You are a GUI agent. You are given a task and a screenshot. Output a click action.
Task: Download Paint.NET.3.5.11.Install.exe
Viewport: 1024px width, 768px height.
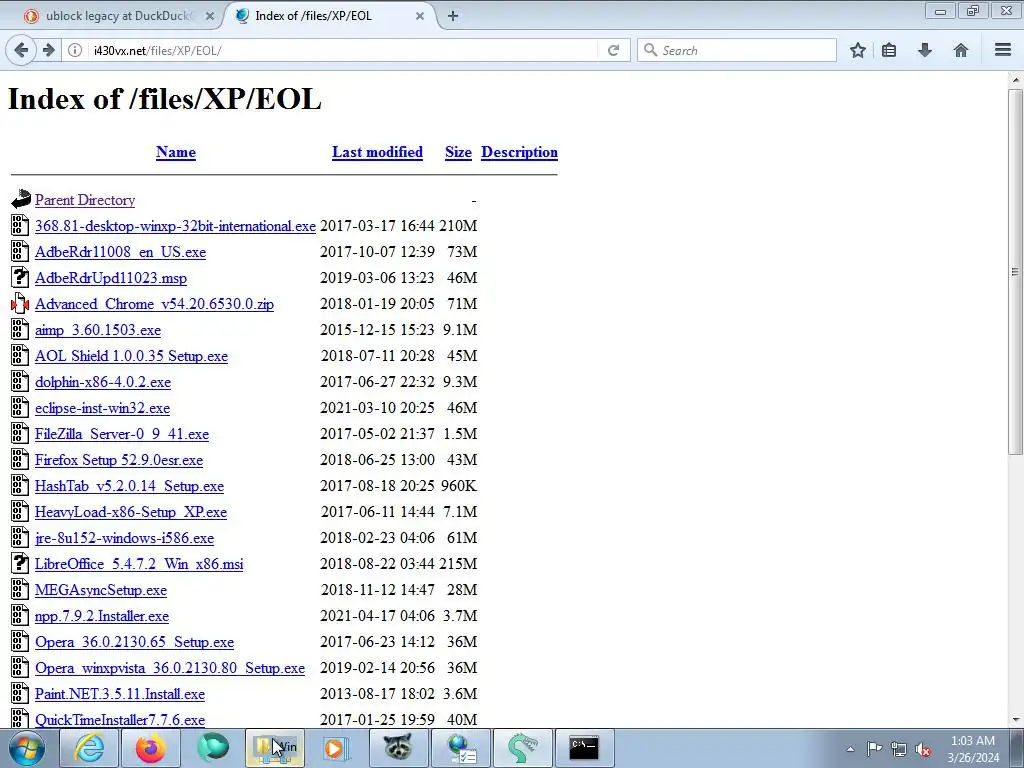coord(120,694)
